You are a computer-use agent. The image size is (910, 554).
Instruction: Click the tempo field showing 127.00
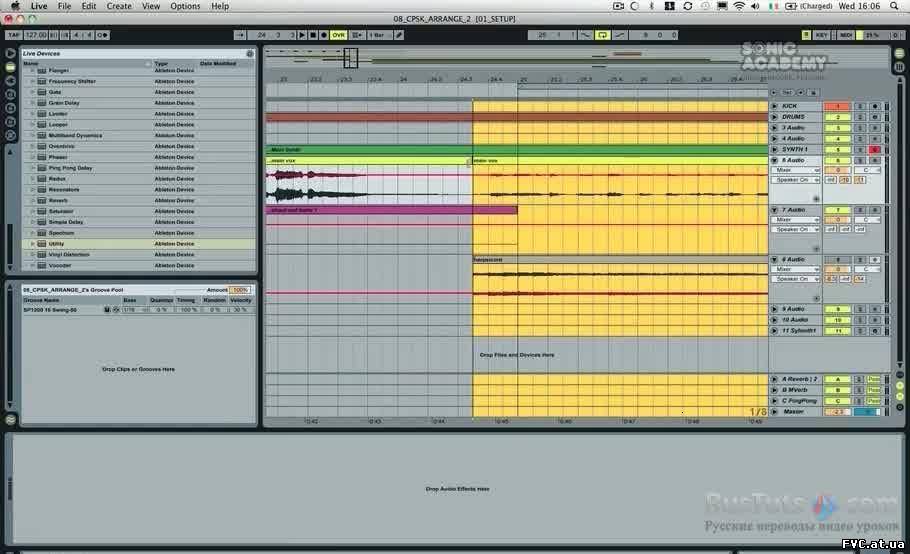click(36, 35)
